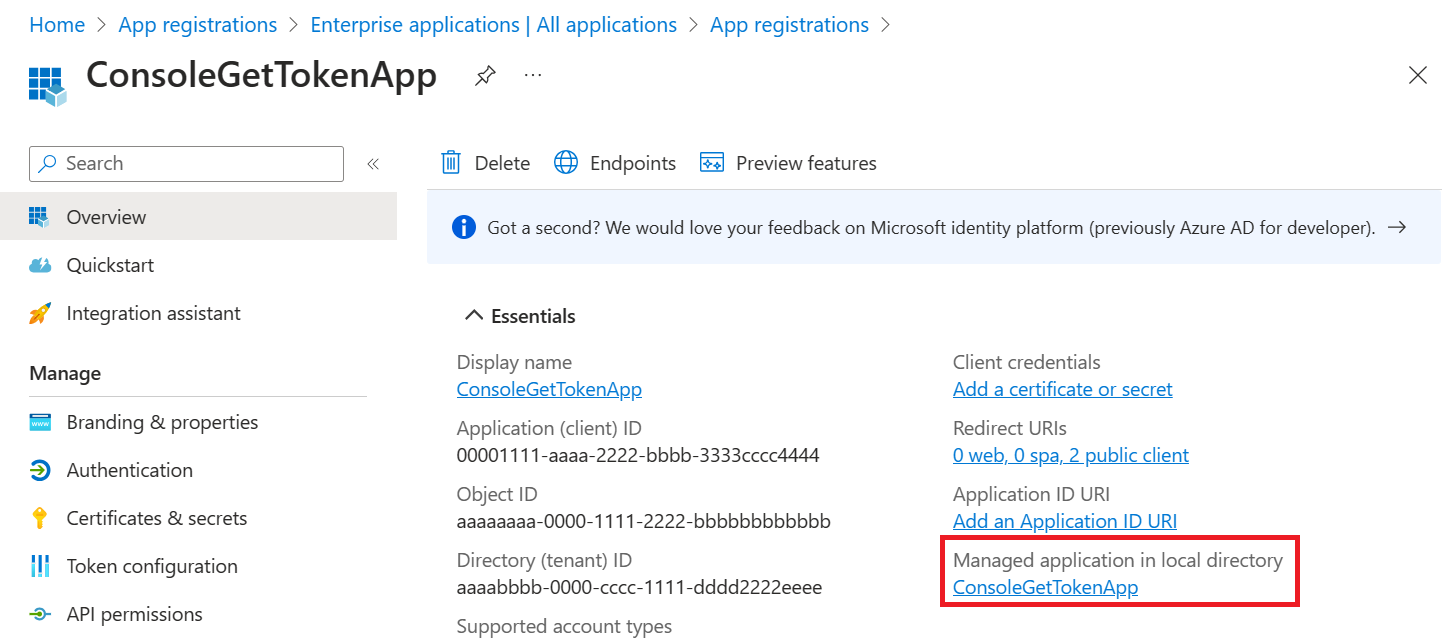This screenshot has width=1444, height=640.
Task: Open the page options ellipsis menu
Action: (x=532, y=75)
